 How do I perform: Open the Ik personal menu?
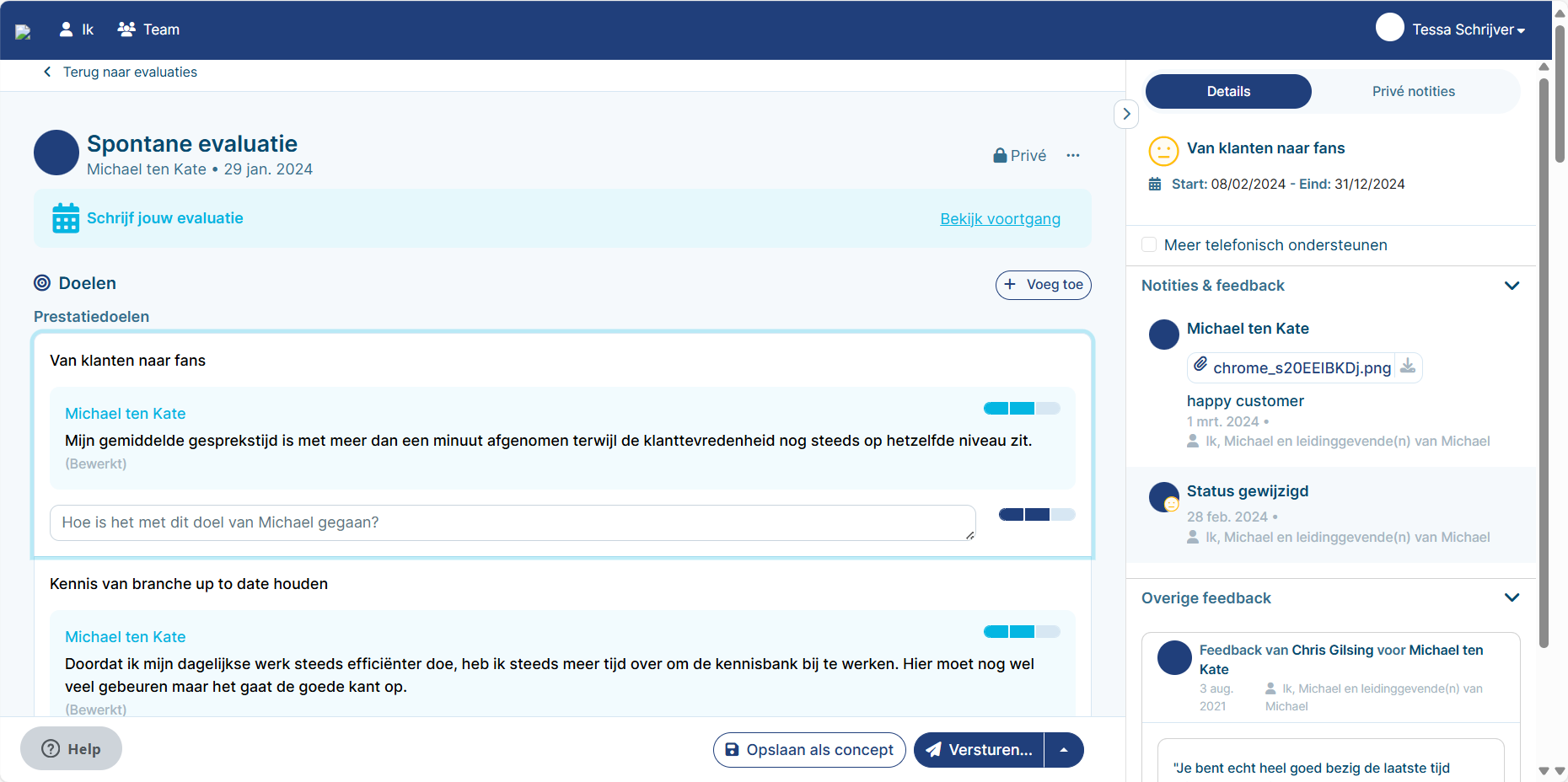click(x=76, y=29)
